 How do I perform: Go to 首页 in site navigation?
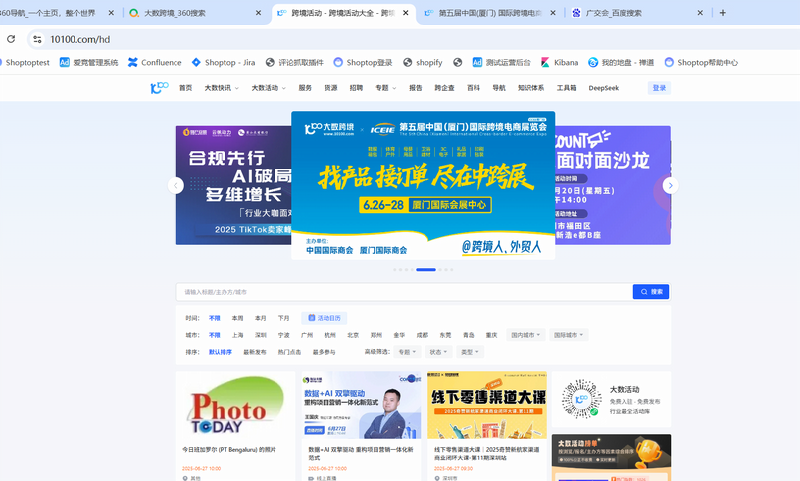click(185, 88)
